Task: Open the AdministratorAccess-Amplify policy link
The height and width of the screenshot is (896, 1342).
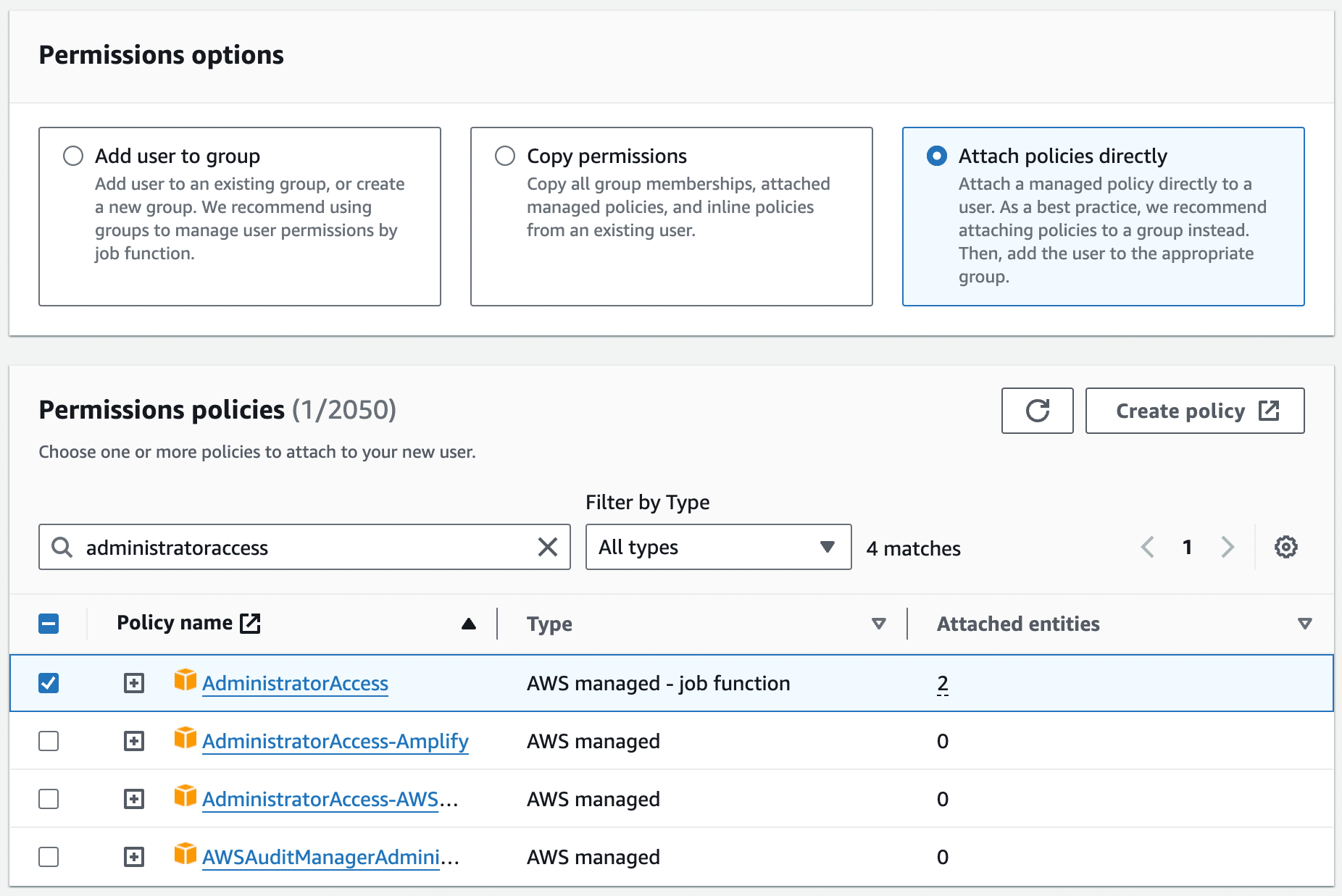Action: coord(335,741)
